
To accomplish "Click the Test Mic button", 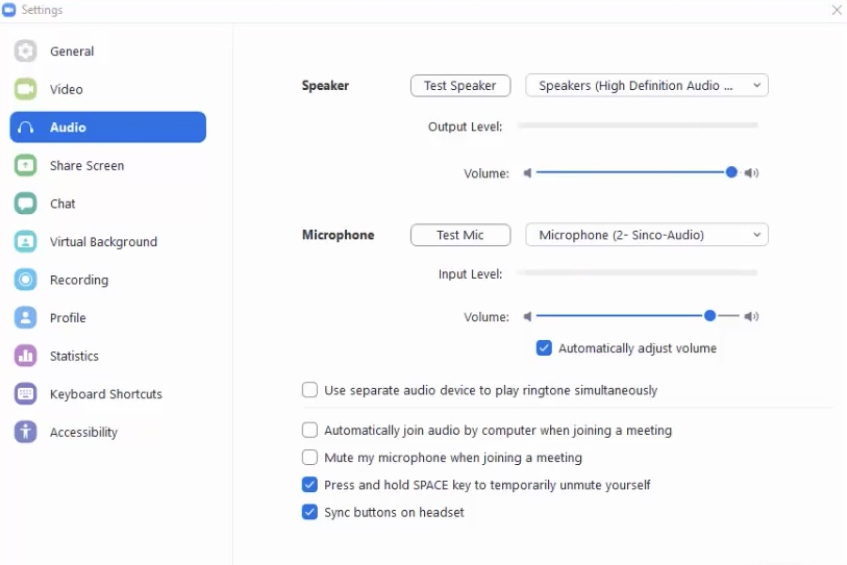I will click(x=460, y=235).
